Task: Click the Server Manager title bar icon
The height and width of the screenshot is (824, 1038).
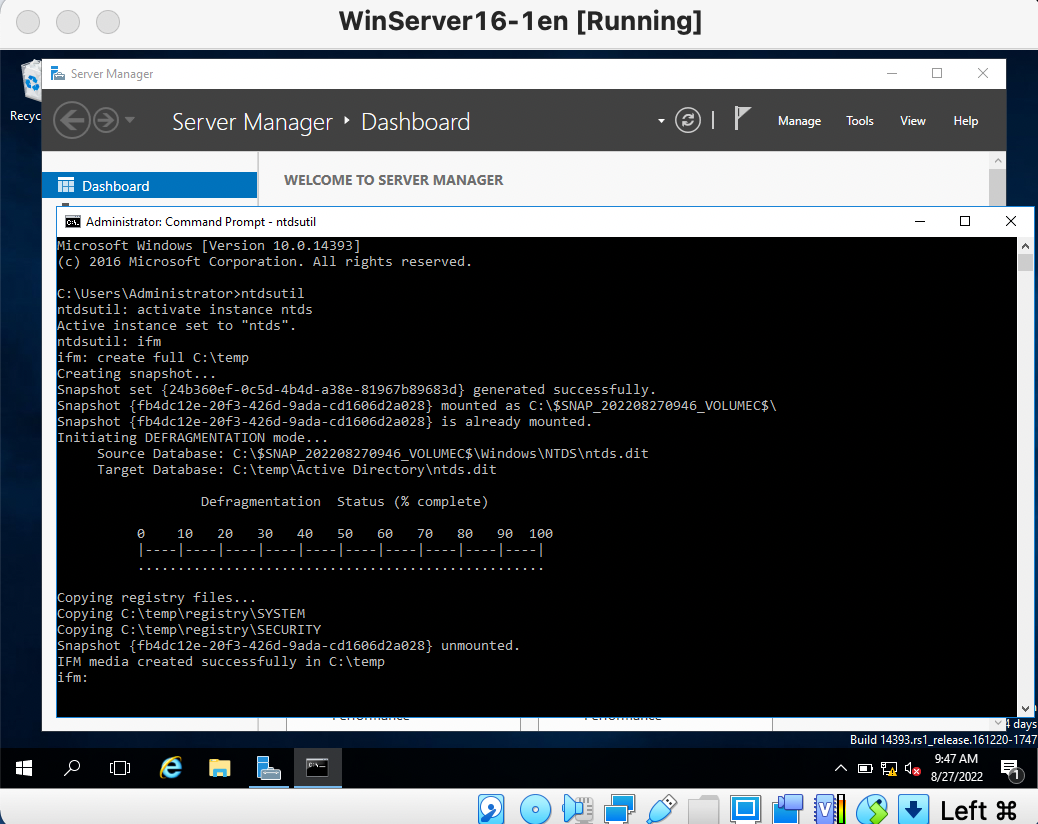Action: 58,73
